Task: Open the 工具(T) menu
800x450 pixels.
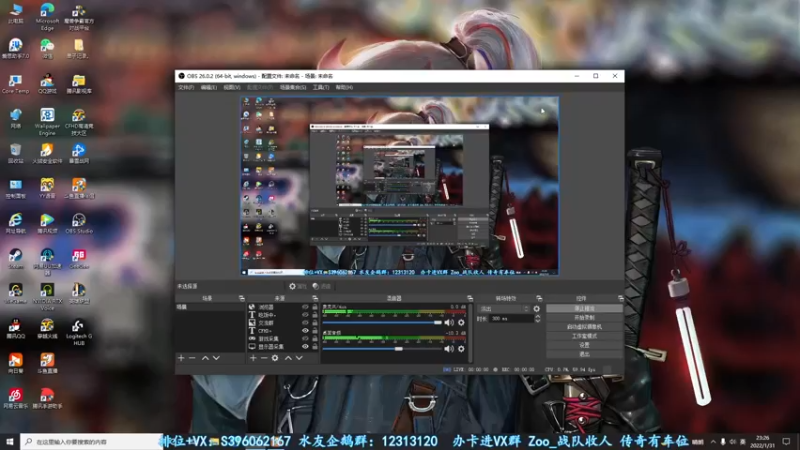Action: coord(320,88)
